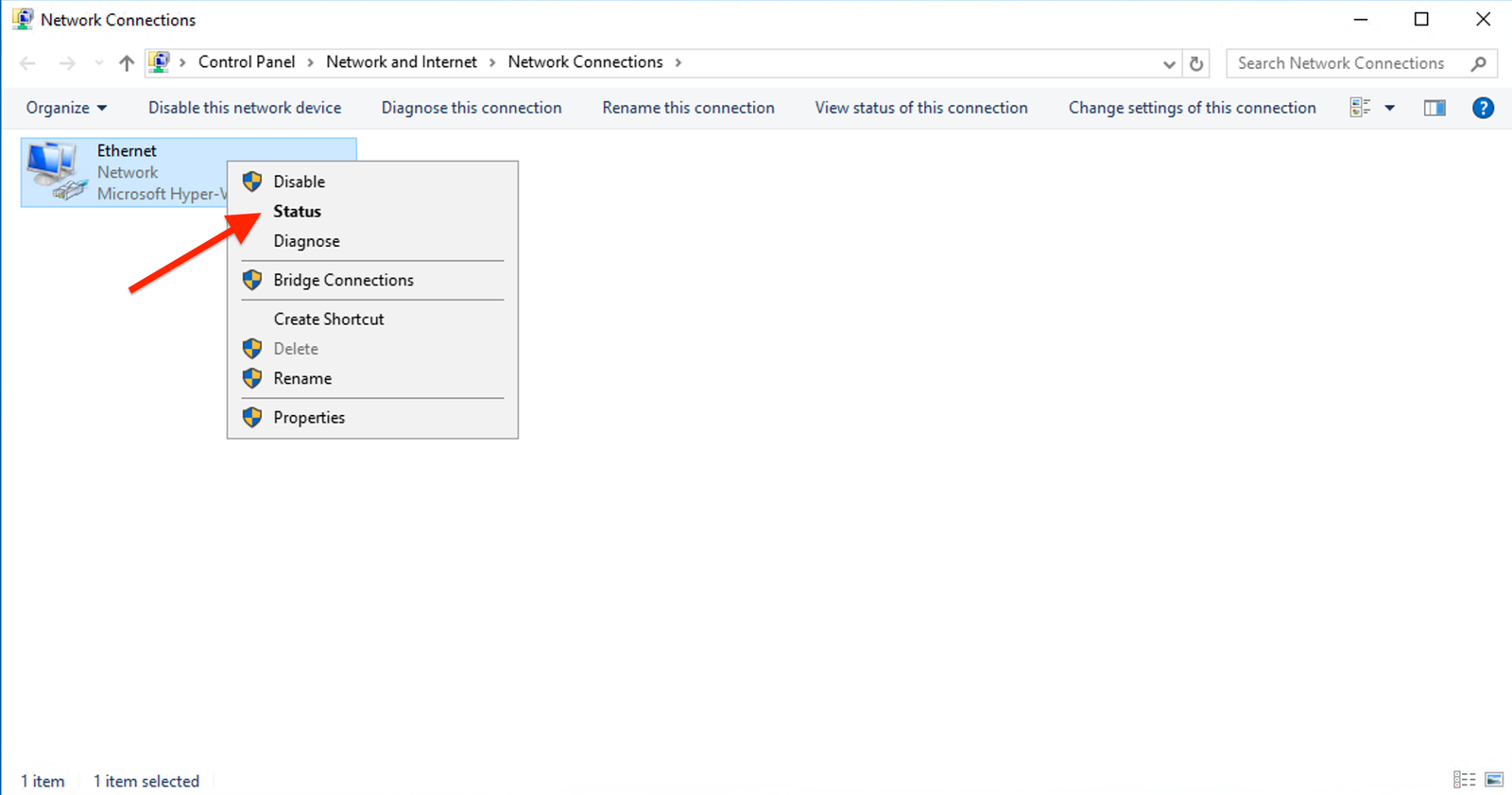Click the Search Network Connections field
The width and height of the screenshot is (1512, 795).
point(1342,63)
